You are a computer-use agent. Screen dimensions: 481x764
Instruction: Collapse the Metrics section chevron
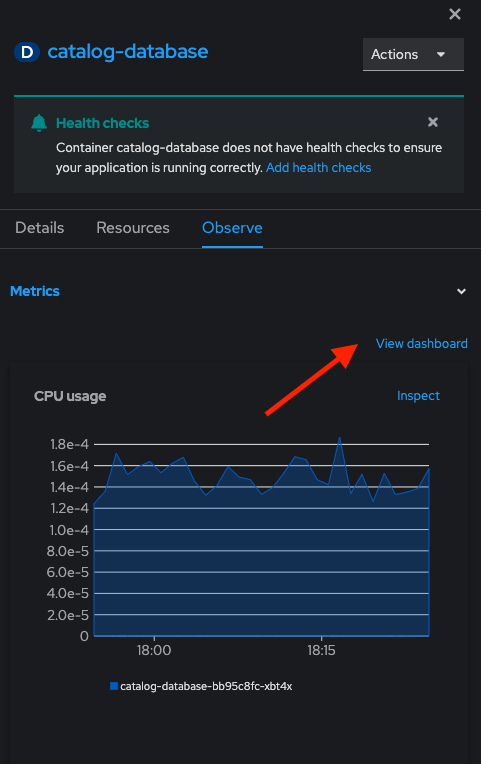click(x=461, y=291)
